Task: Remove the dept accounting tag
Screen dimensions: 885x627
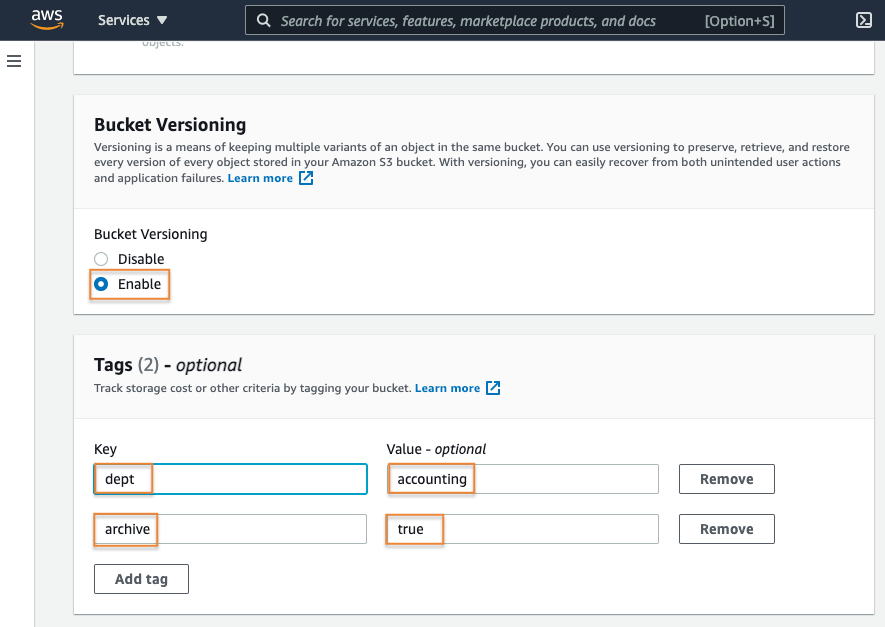Action: [726, 479]
